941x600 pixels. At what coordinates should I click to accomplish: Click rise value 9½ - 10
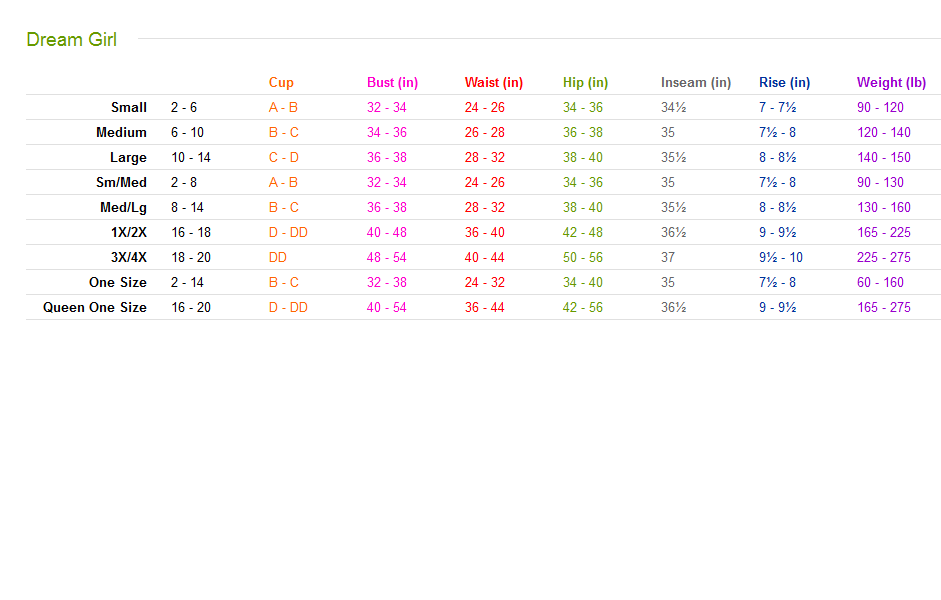pos(781,257)
